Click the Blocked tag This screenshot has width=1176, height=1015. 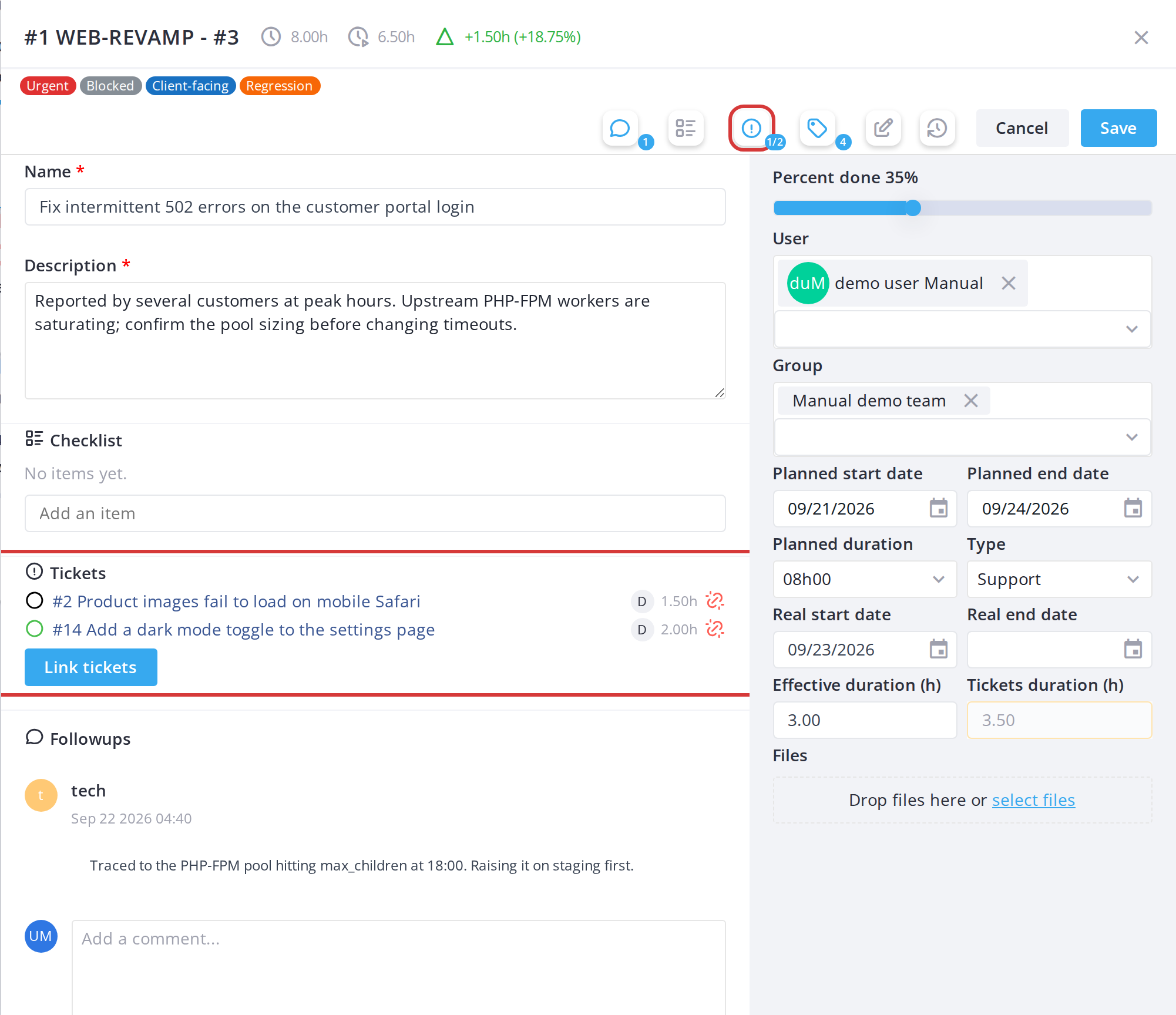(x=110, y=86)
